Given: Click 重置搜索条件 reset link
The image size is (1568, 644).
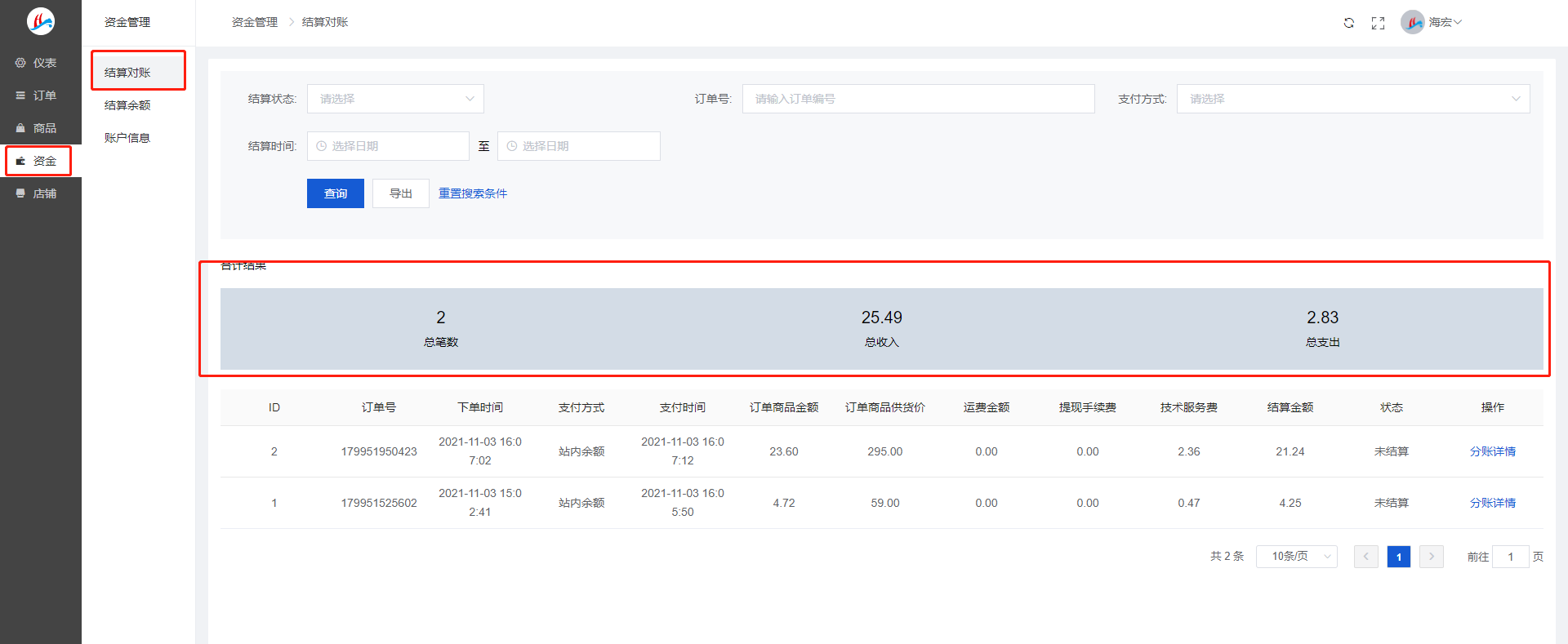Looking at the screenshot, I should pos(473,193).
